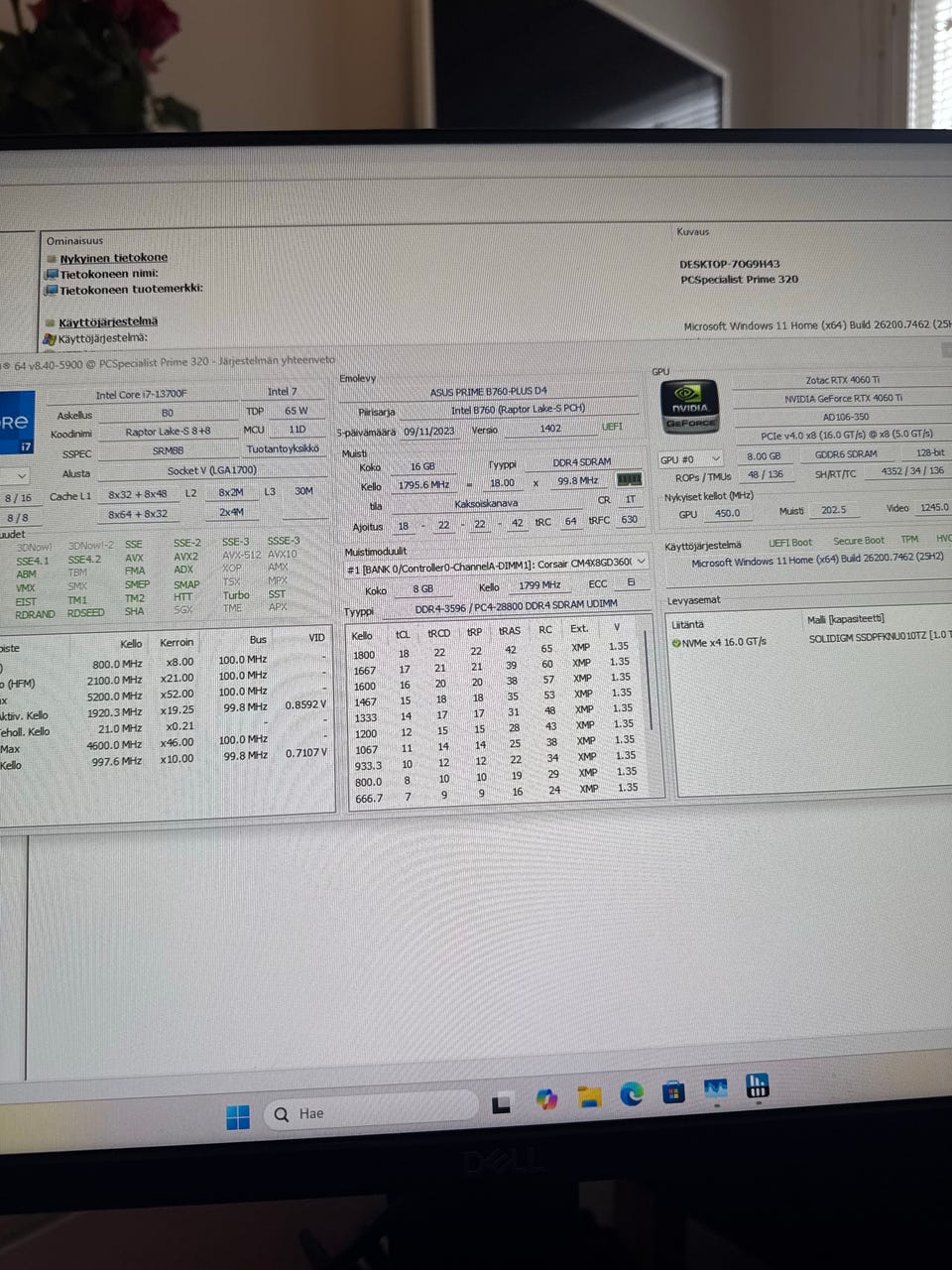Screen dimensions: 952x1270
Task: Open Task View from the taskbar
Action: (502, 1103)
